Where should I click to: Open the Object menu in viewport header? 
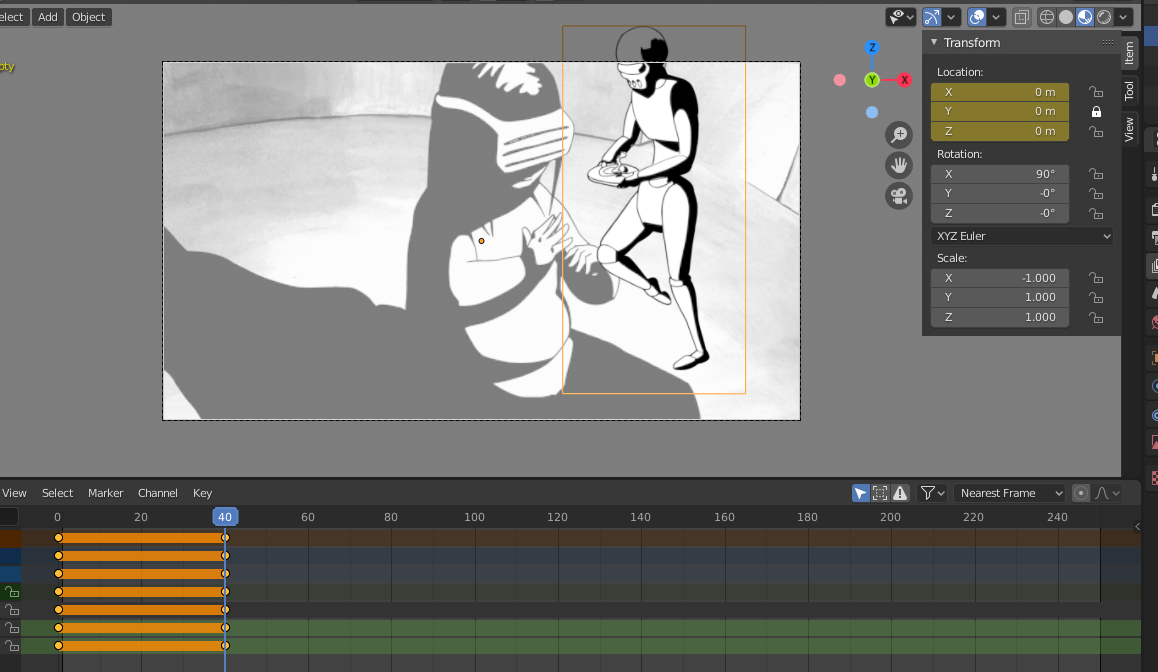point(89,17)
